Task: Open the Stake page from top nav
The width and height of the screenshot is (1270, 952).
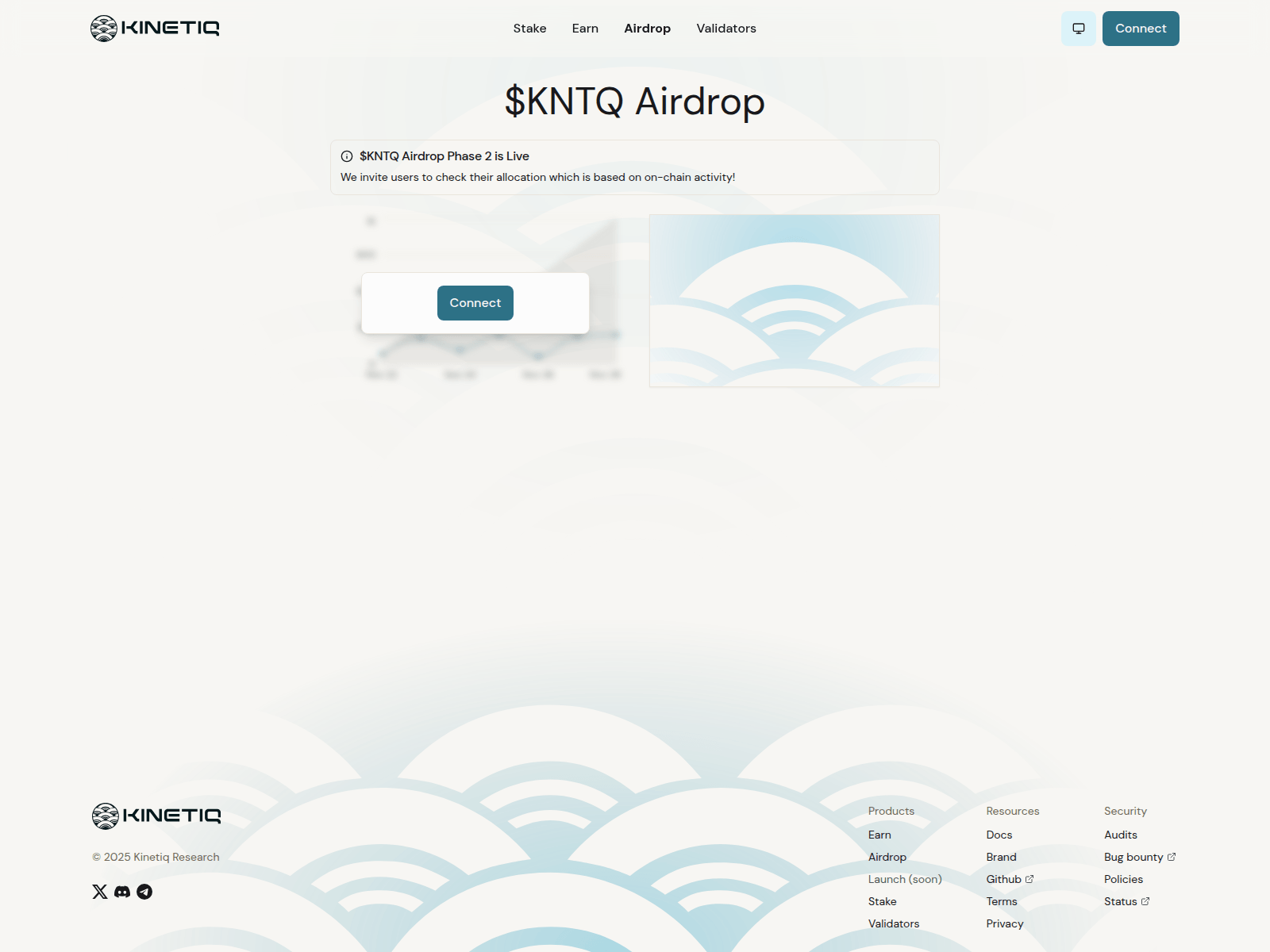Action: tap(529, 28)
